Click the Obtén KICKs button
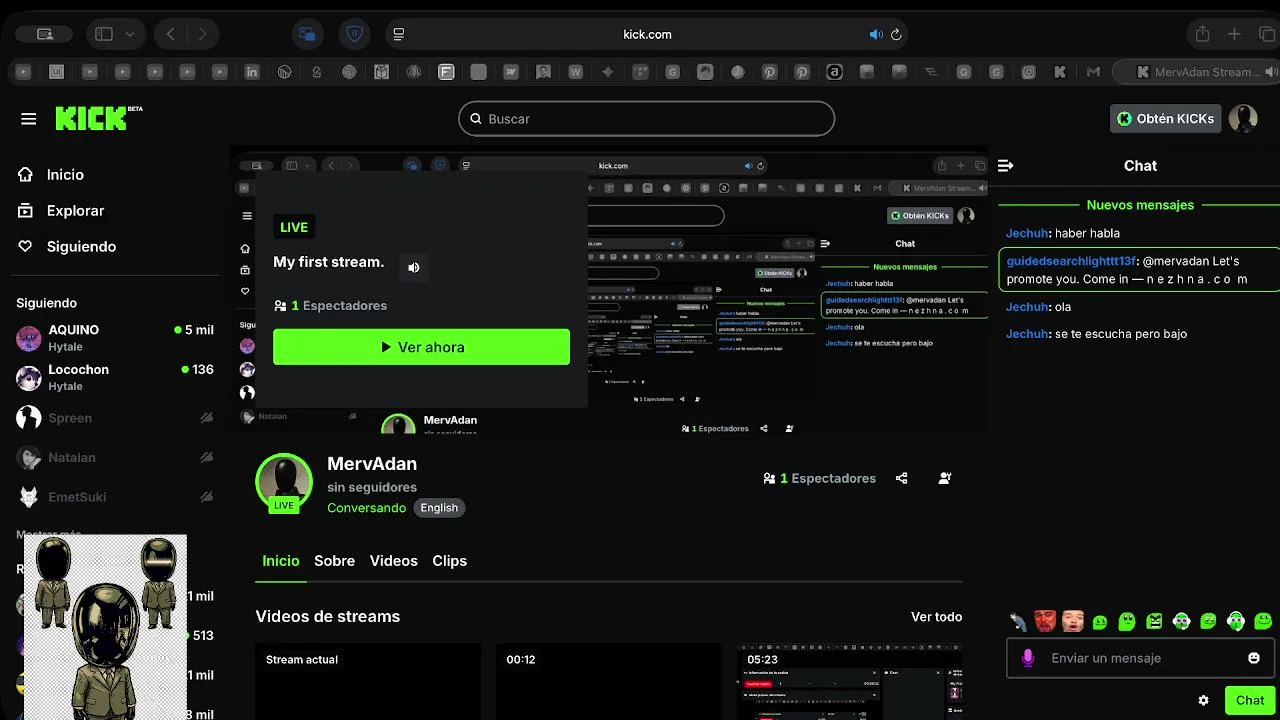1280x720 pixels. coord(1166,118)
